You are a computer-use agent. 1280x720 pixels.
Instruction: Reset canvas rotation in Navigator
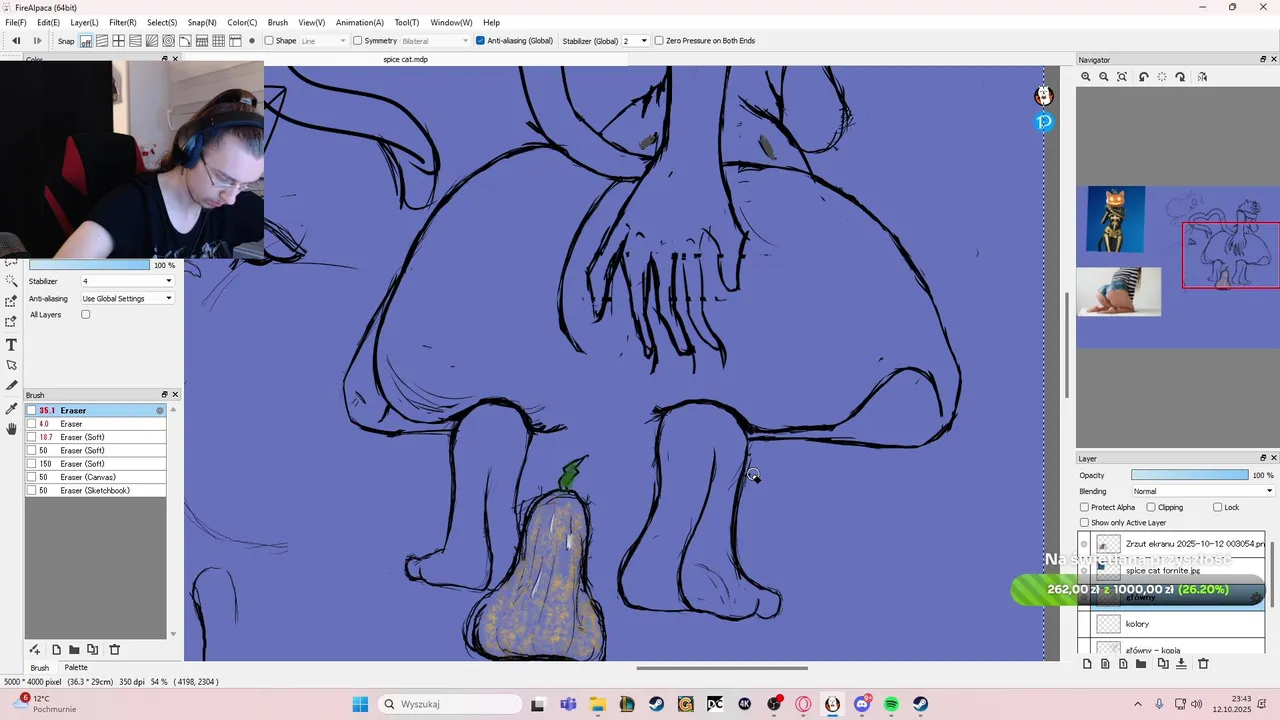pyautogui.click(x=1162, y=77)
